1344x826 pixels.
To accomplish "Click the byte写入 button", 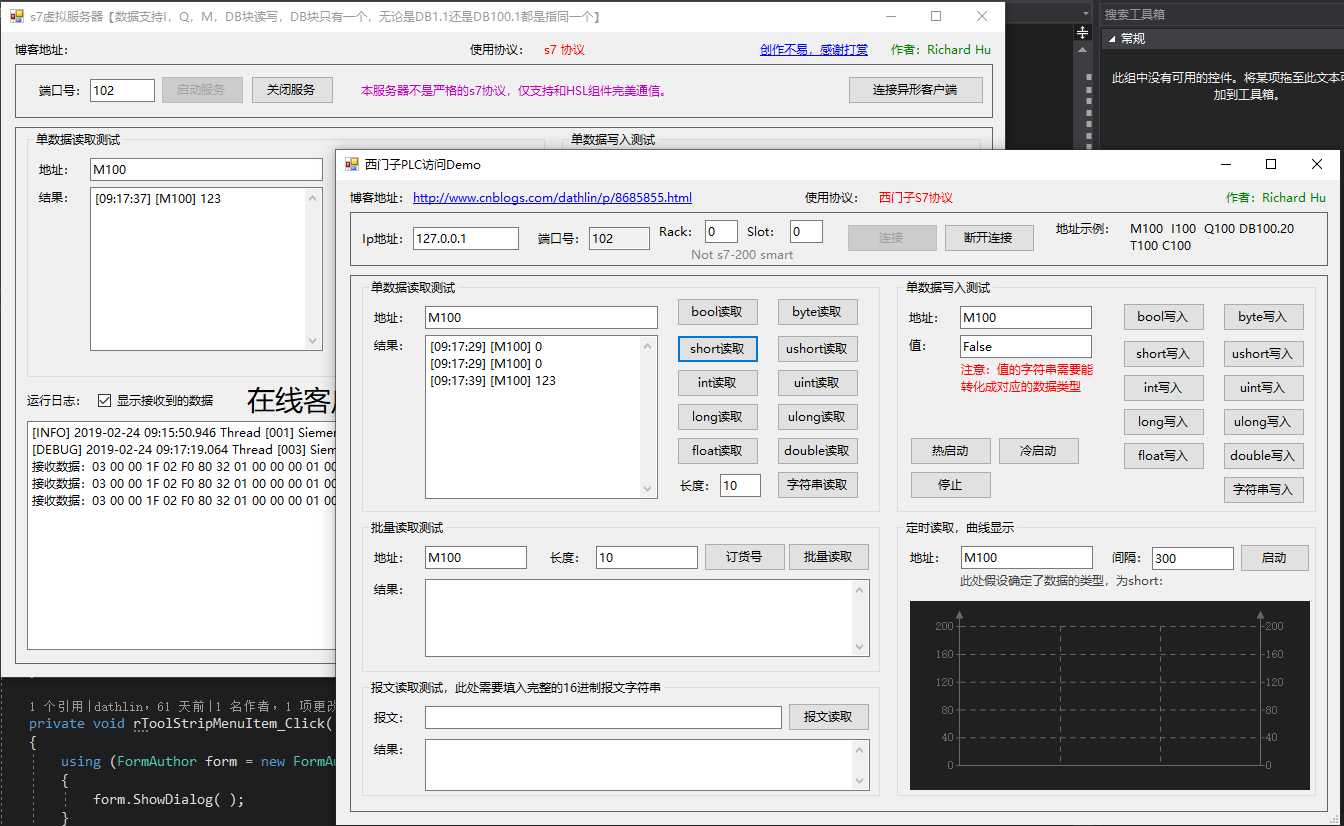I will point(1263,317).
